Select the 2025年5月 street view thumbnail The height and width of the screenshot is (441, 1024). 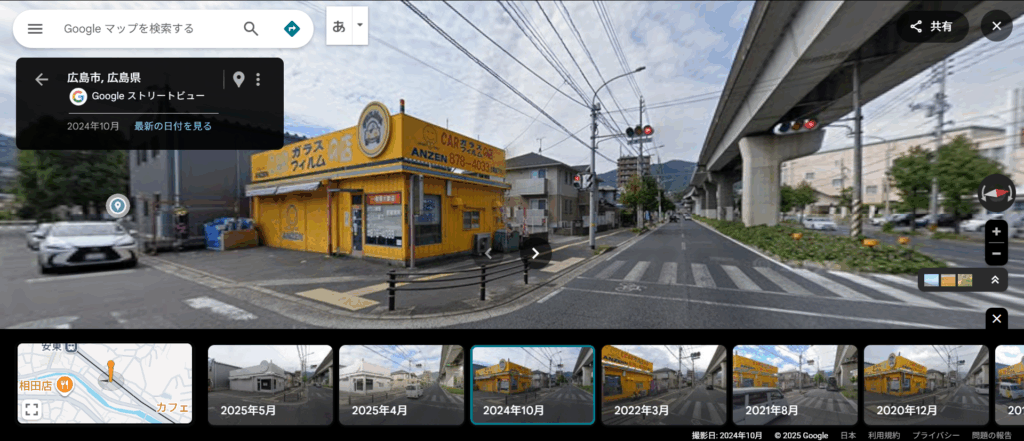(269, 385)
